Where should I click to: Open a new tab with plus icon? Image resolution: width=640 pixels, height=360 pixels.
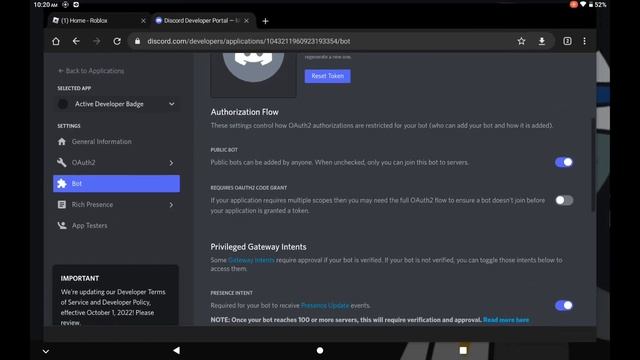coord(265,21)
